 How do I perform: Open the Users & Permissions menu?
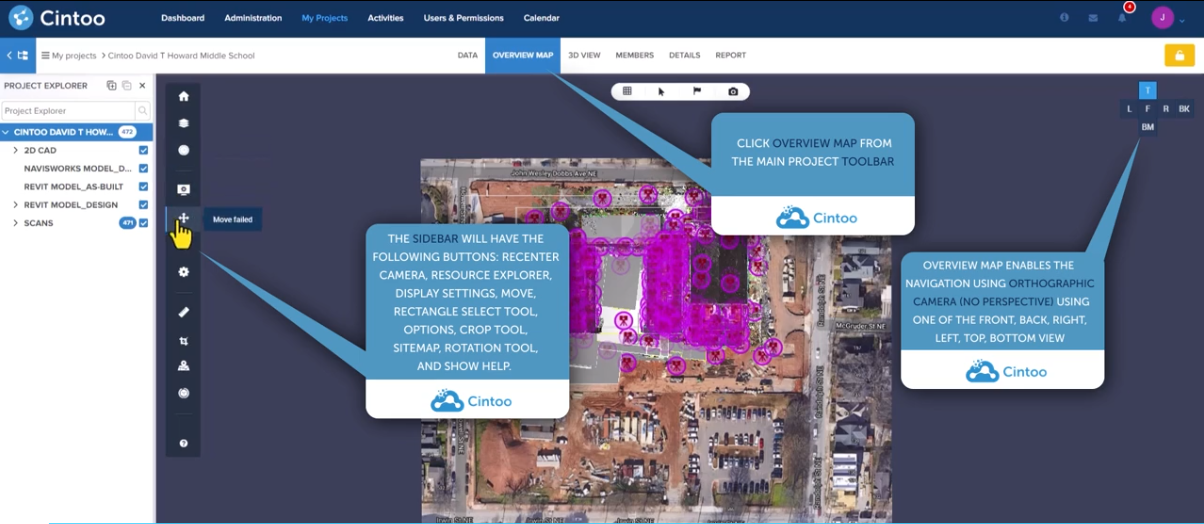point(463,18)
